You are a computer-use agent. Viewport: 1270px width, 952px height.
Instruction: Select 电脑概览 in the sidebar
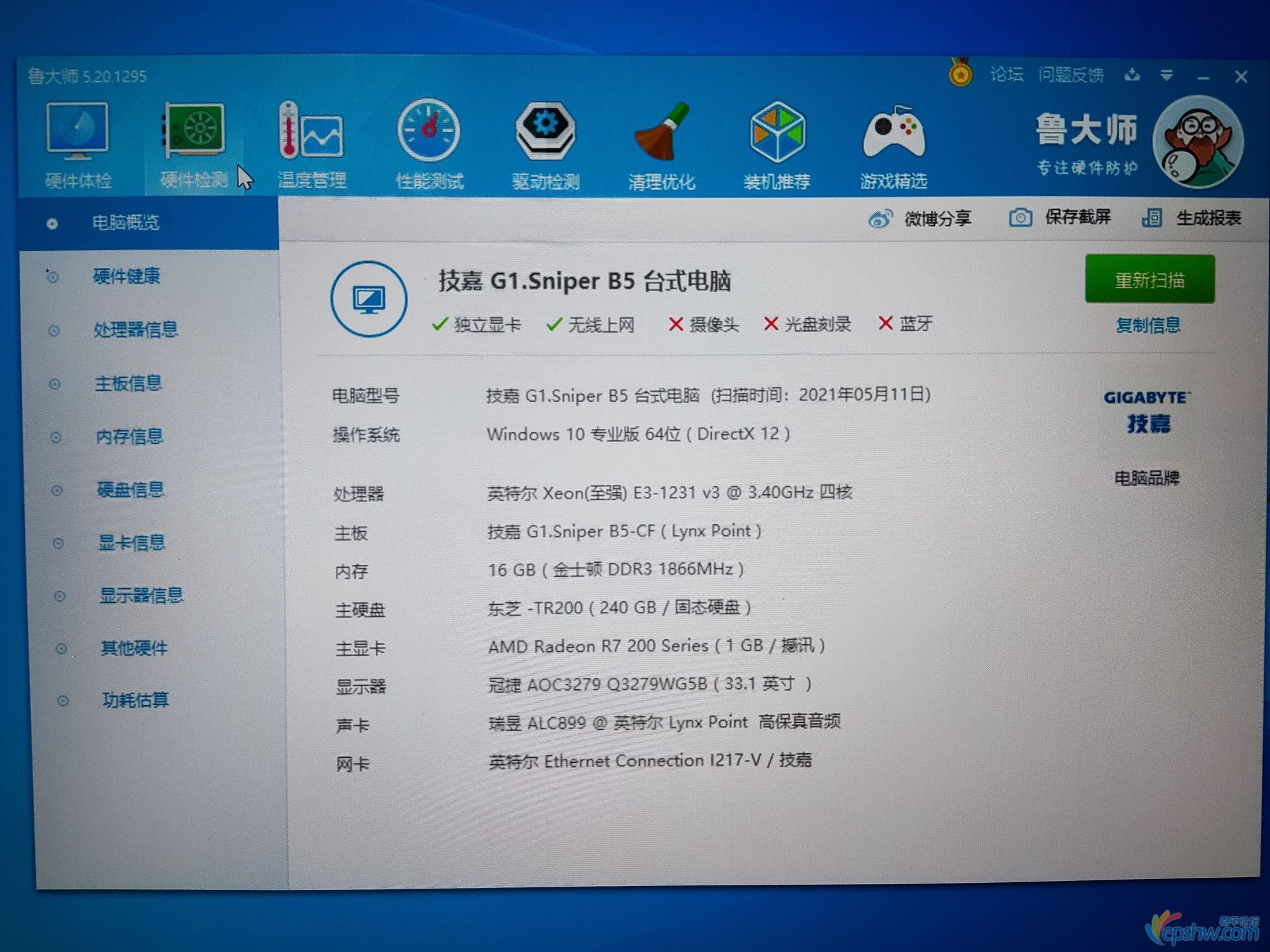[x=149, y=223]
